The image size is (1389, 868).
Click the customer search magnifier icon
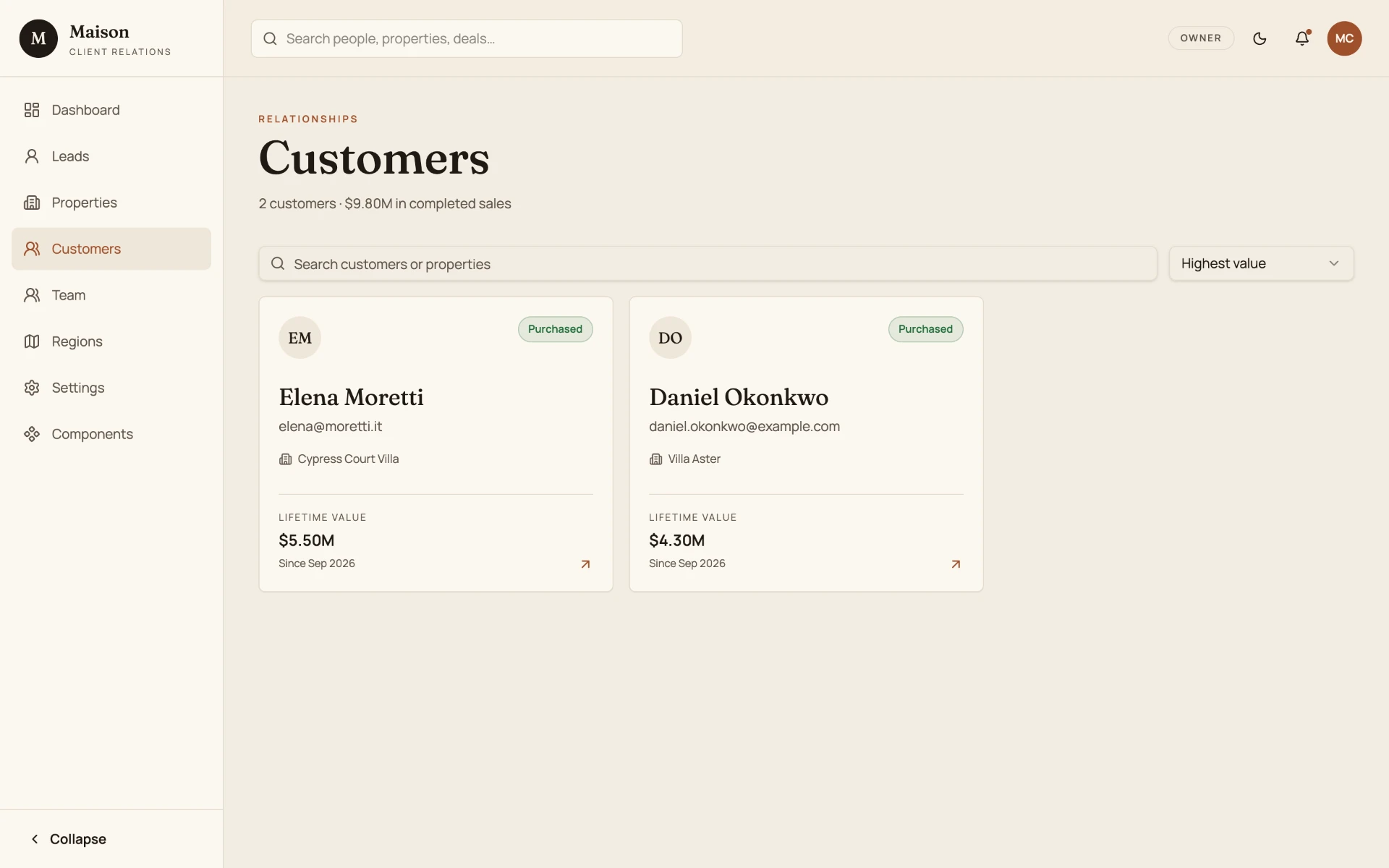(278, 264)
